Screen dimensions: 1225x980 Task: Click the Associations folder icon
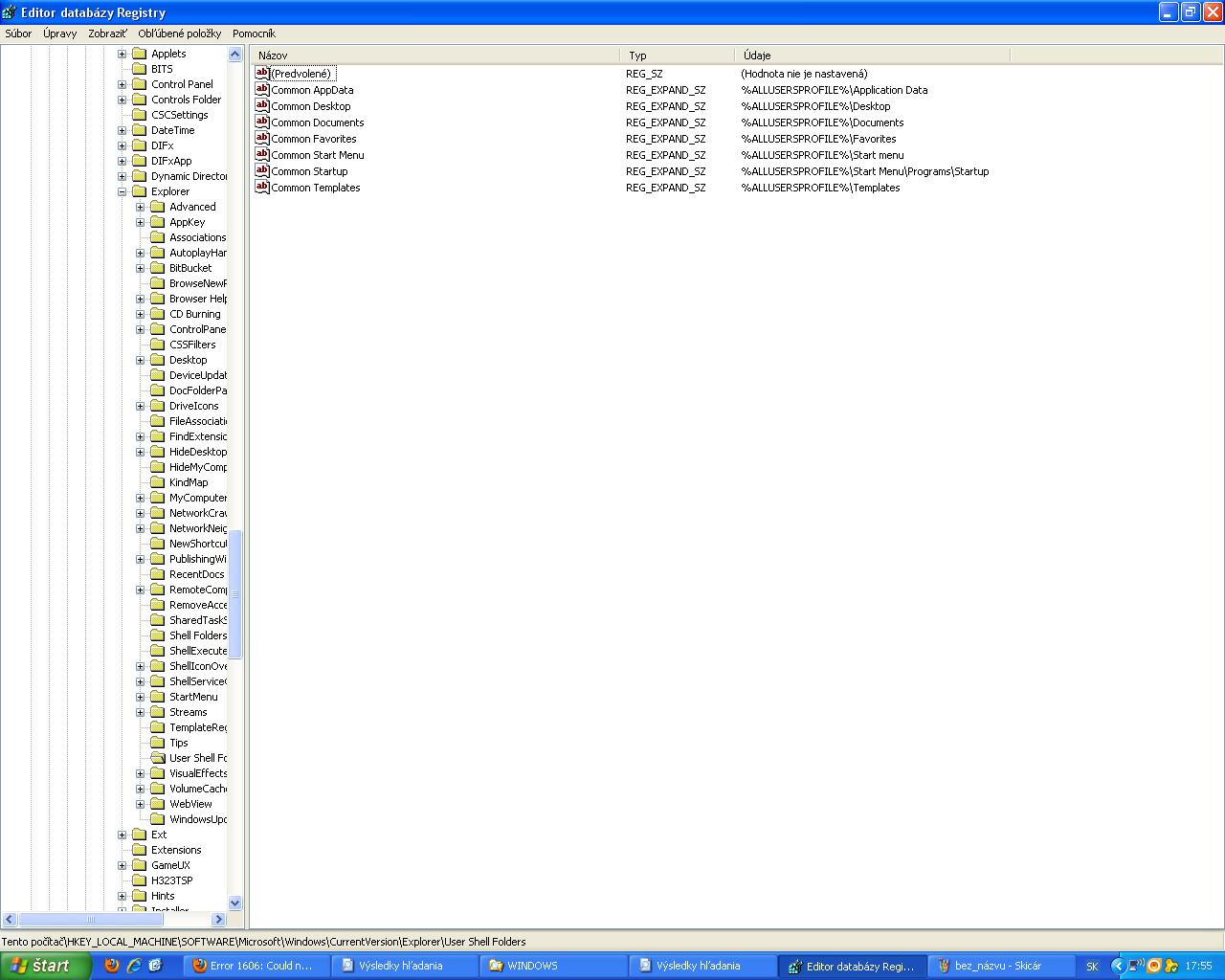tap(158, 237)
